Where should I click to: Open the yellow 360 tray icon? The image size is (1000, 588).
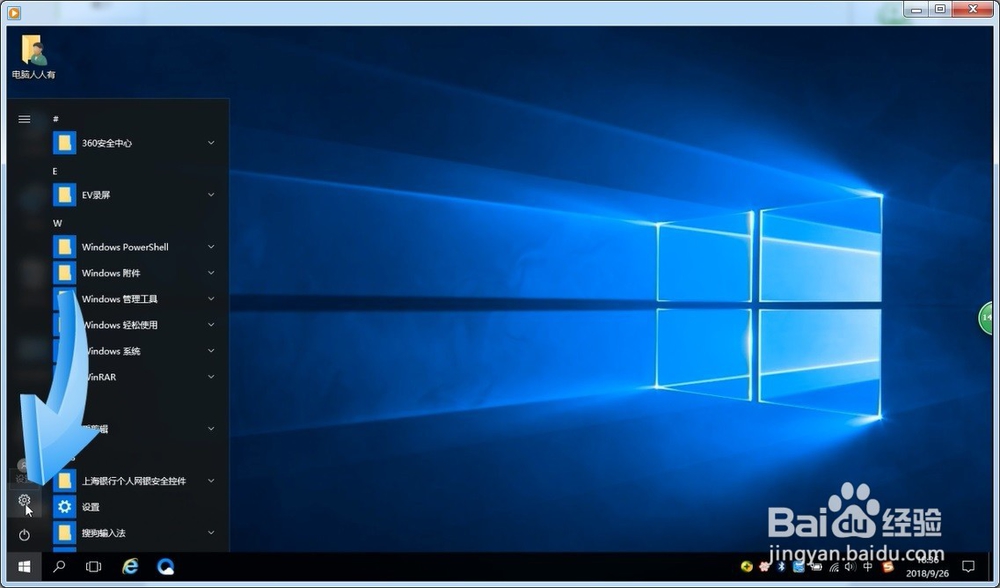(747, 566)
